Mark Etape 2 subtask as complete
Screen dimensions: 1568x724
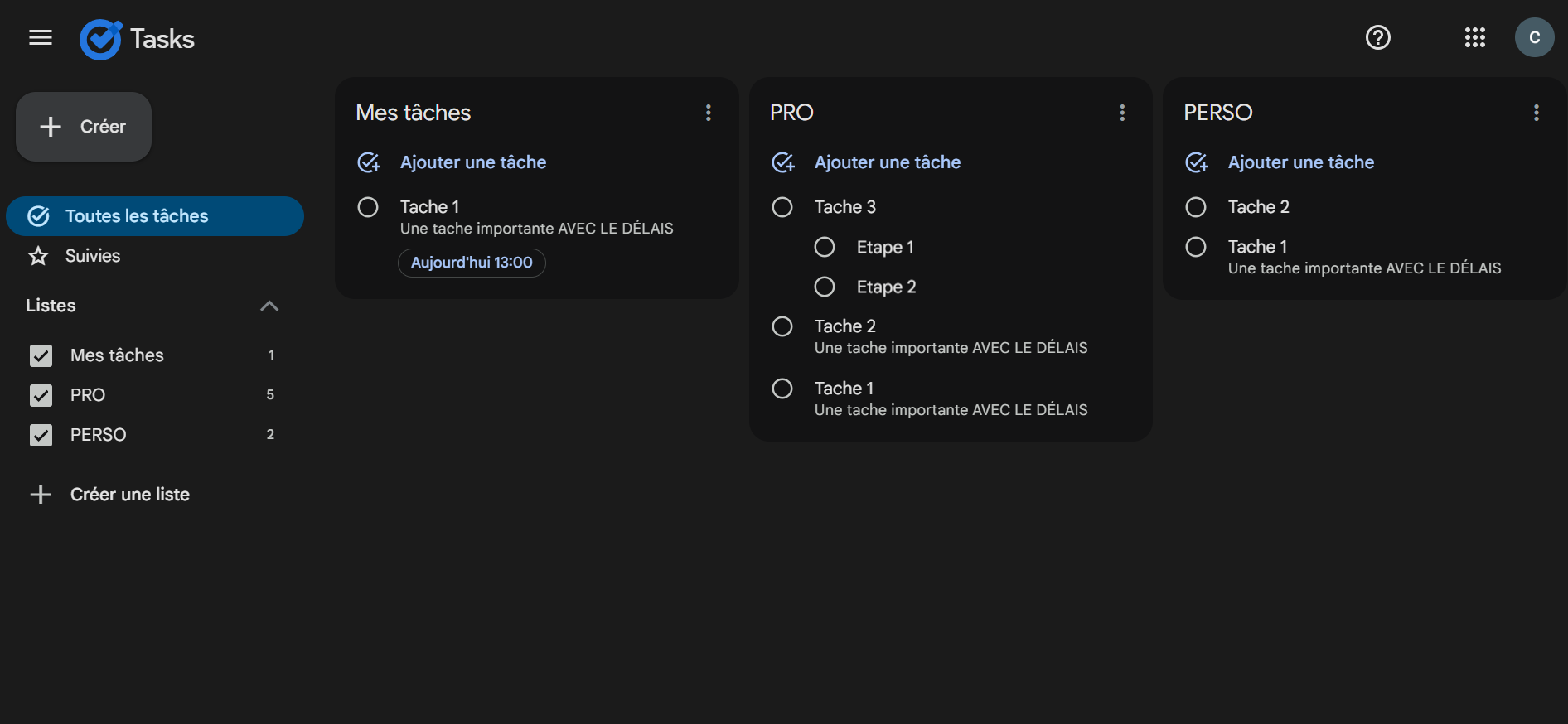pos(825,287)
